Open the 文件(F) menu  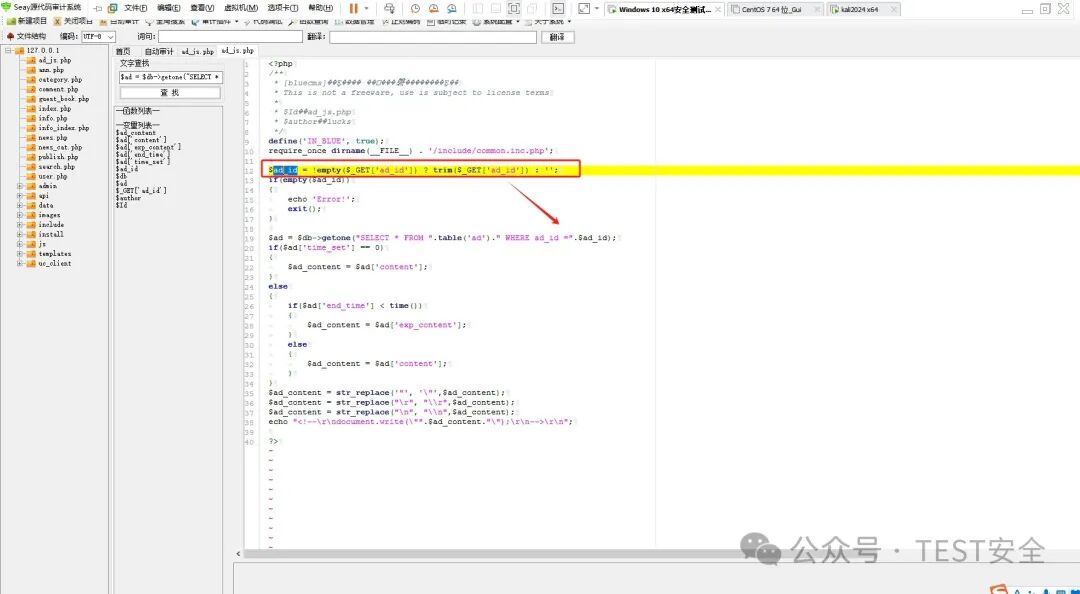pos(136,8)
